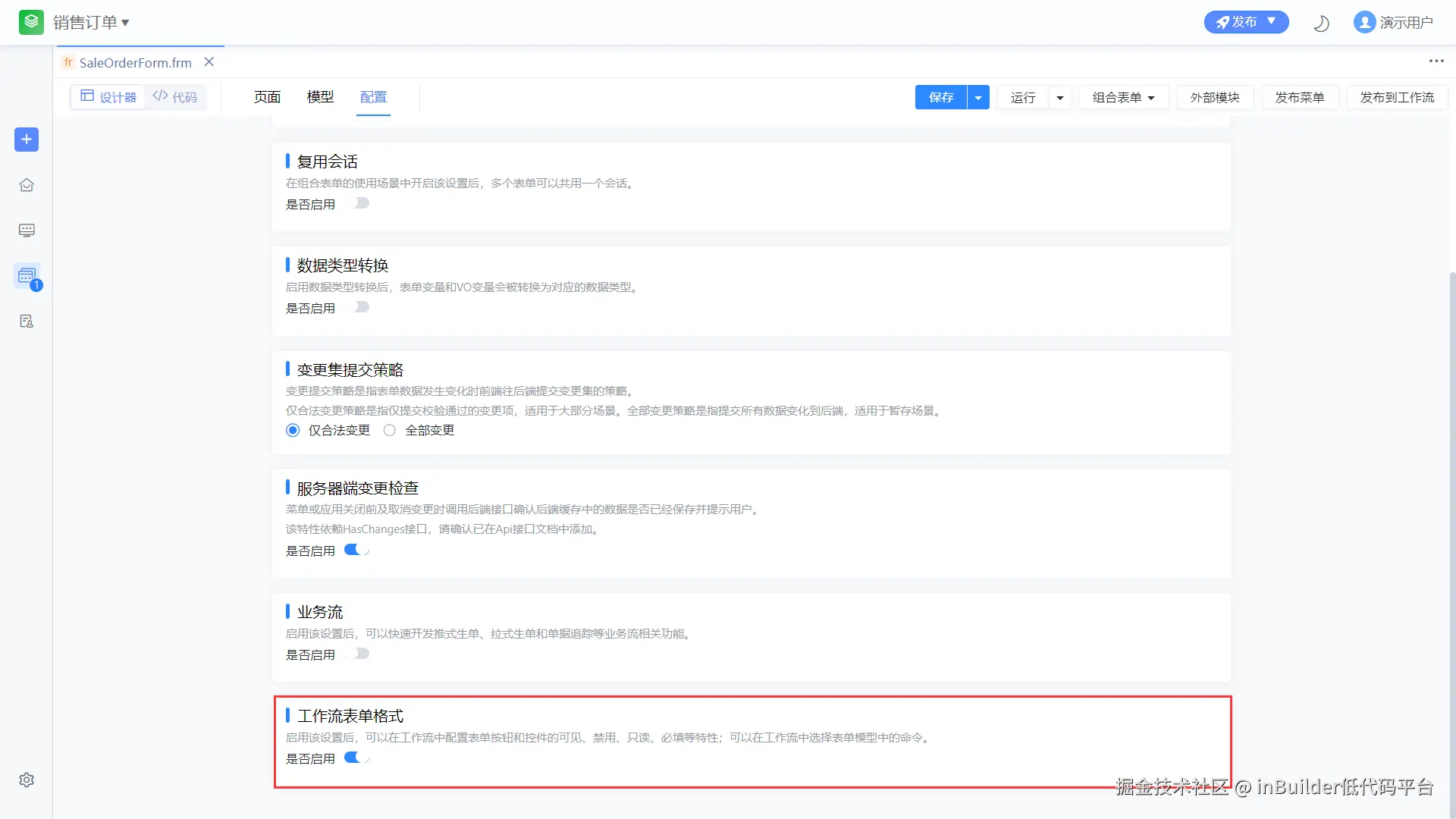Click the three-dot more options icon
1456x819 pixels.
click(x=1436, y=61)
